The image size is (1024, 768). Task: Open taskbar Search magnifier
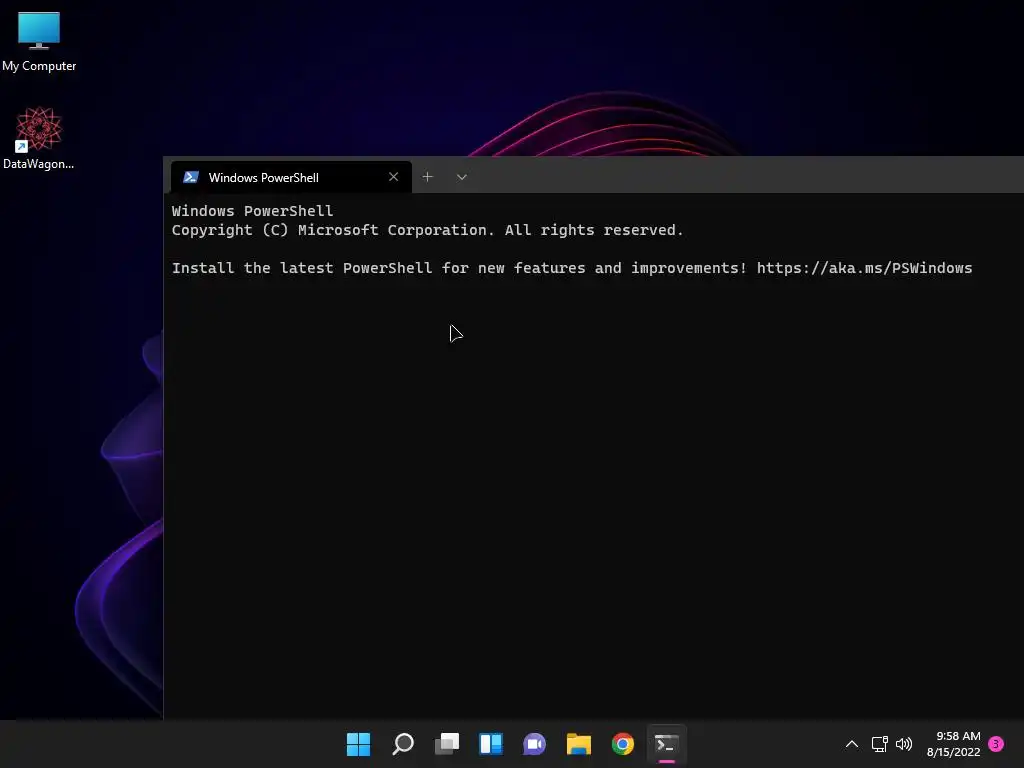click(403, 744)
